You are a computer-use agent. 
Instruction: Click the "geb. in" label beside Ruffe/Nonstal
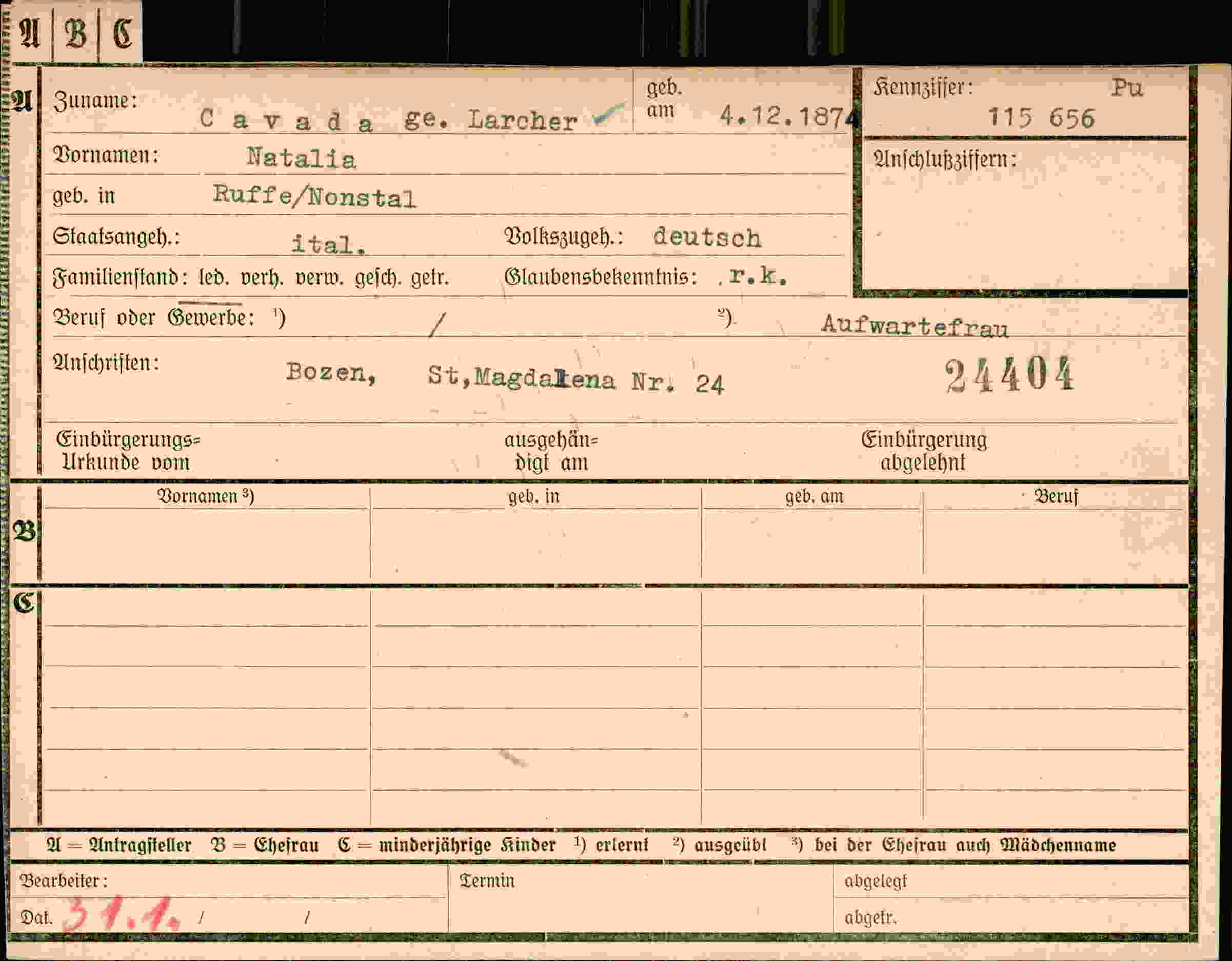(x=84, y=196)
